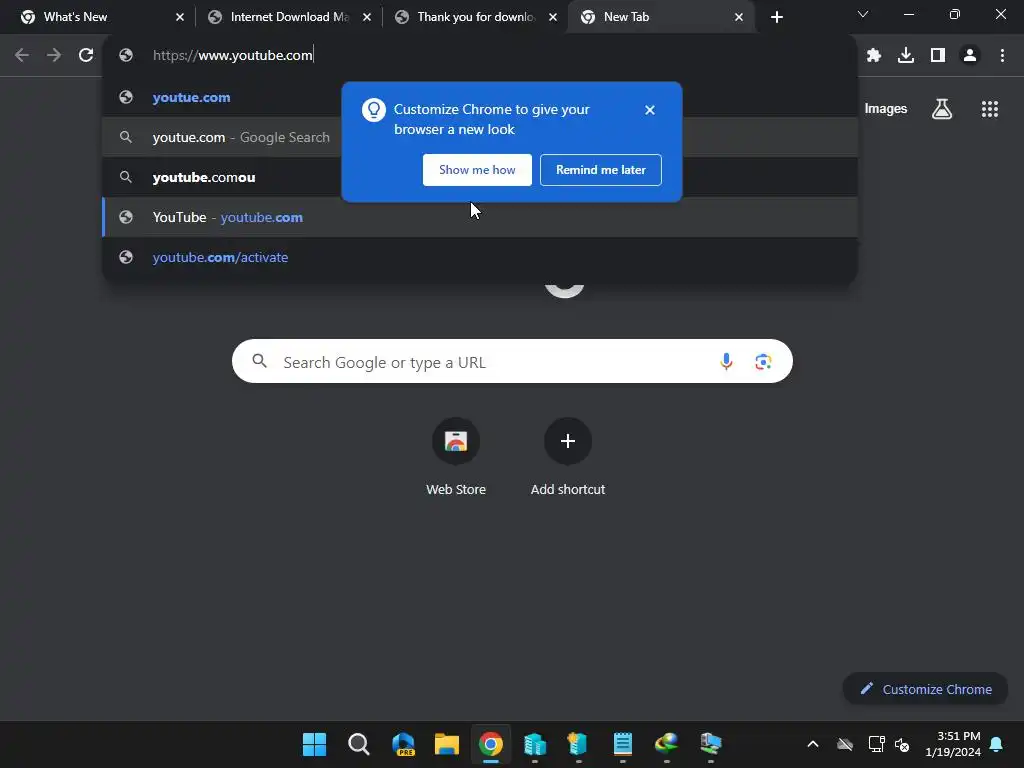Click the magnifier in Google search box
Screen dimensions: 1024x768
pos(259,360)
